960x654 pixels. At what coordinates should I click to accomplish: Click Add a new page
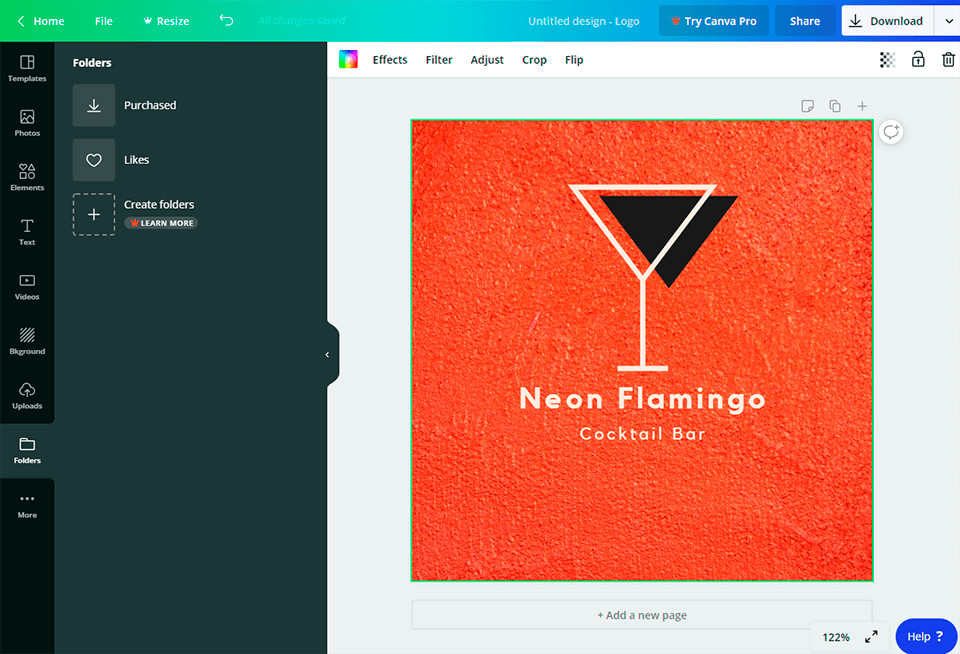[x=642, y=615]
